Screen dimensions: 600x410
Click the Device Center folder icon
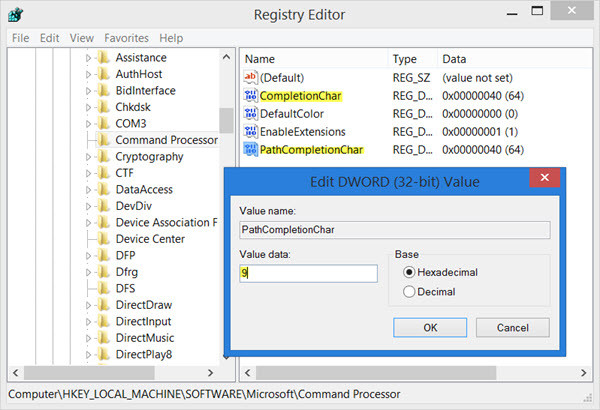(103, 238)
